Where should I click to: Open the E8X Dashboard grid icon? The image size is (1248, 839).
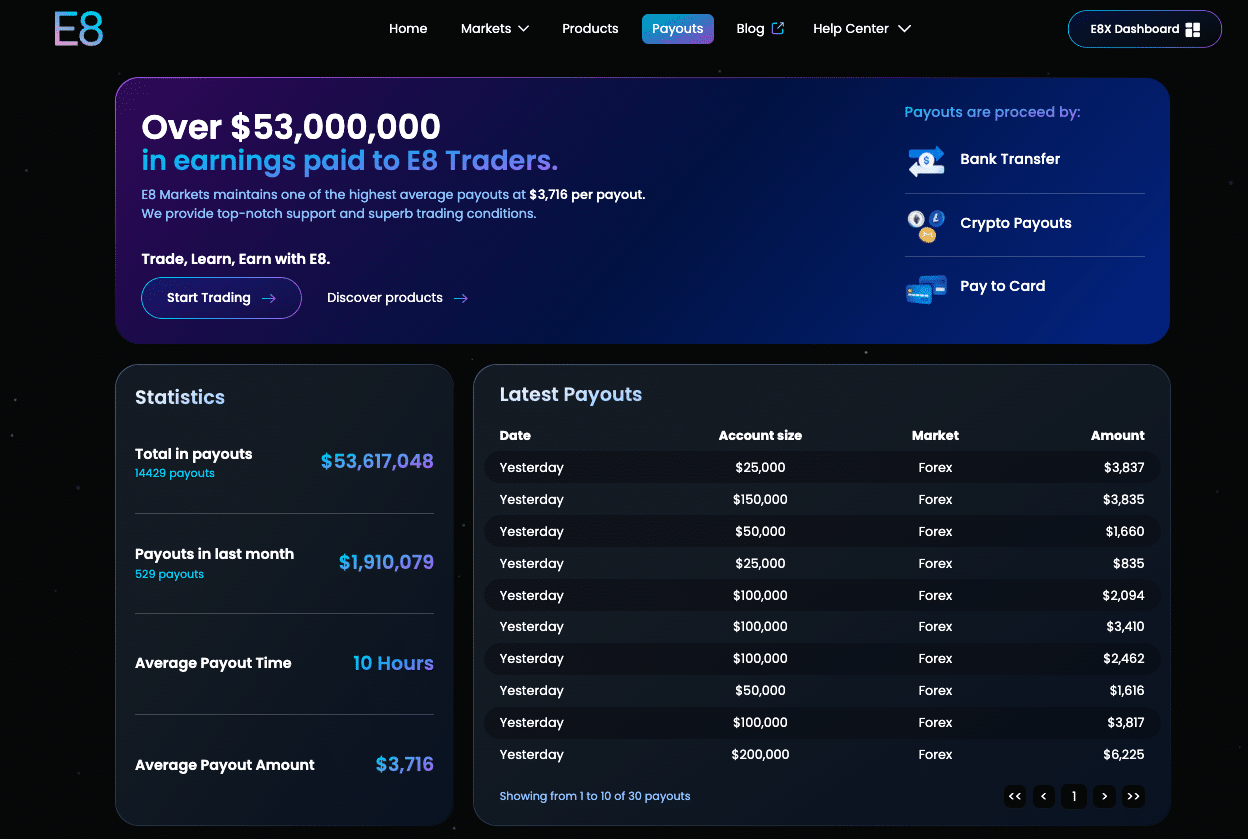point(1192,29)
